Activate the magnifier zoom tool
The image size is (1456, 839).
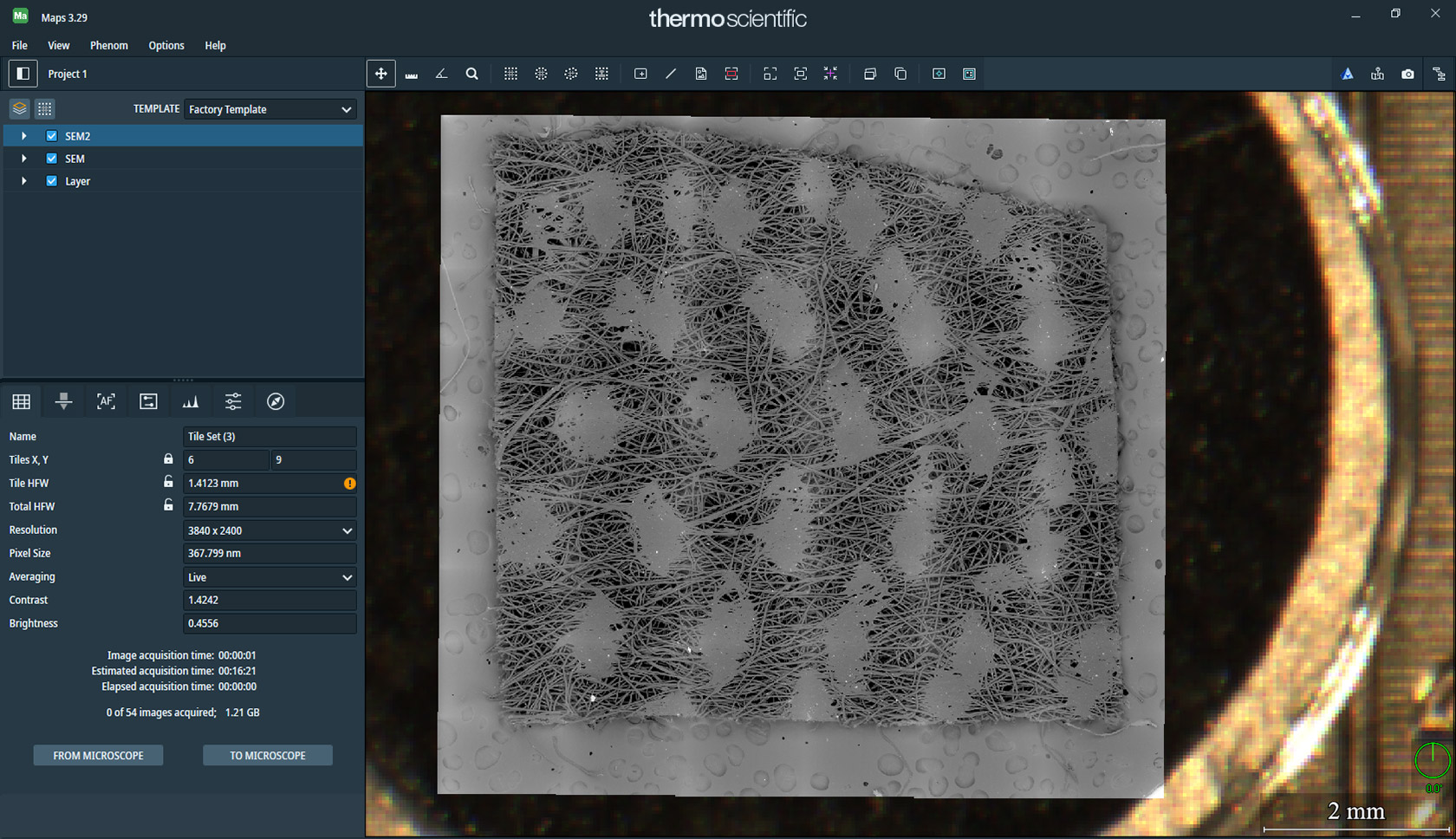point(471,74)
